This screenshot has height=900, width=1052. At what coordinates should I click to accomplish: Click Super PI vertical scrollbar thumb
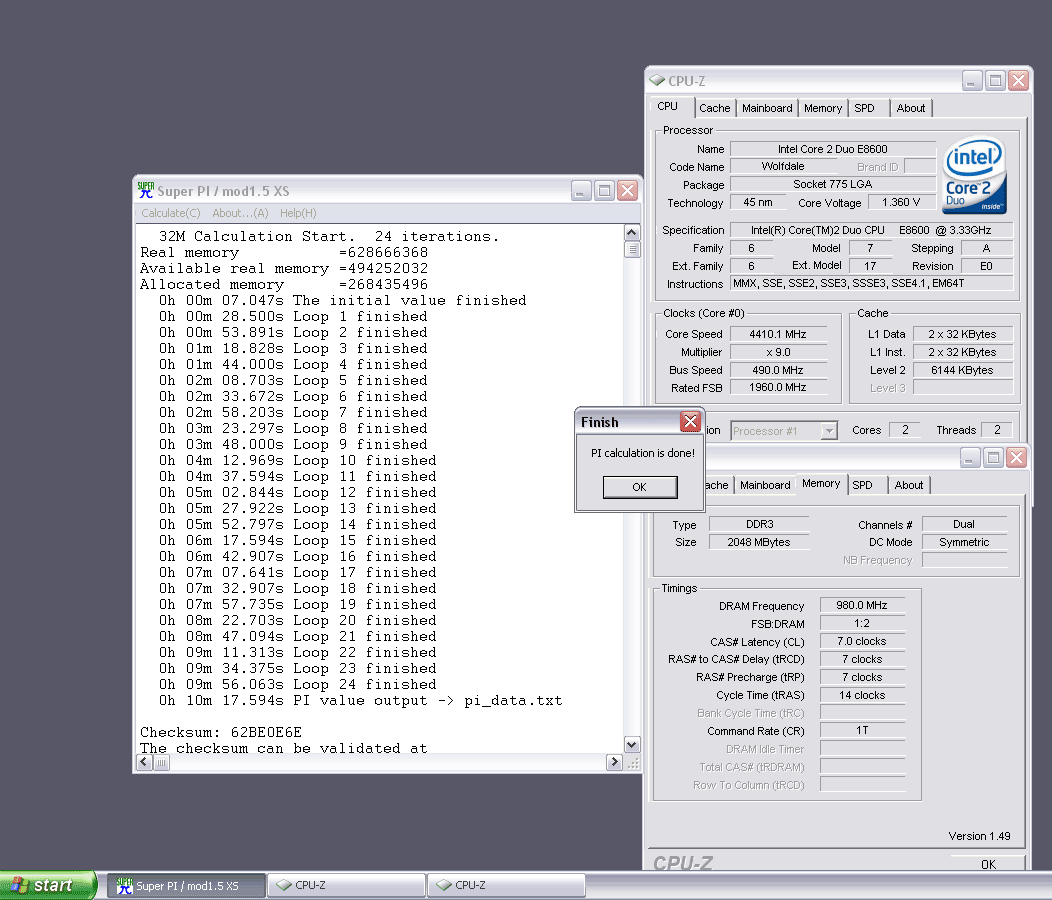click(631, 249)
